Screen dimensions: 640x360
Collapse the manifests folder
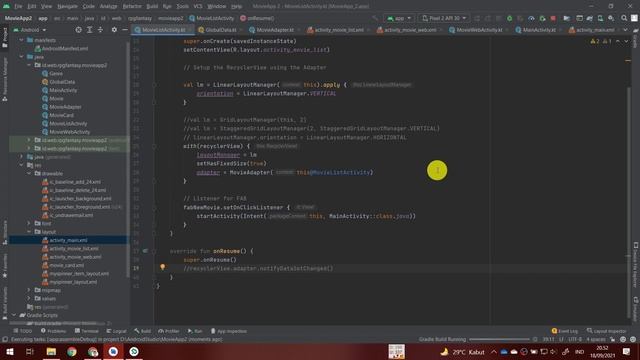tap(22, 40)
